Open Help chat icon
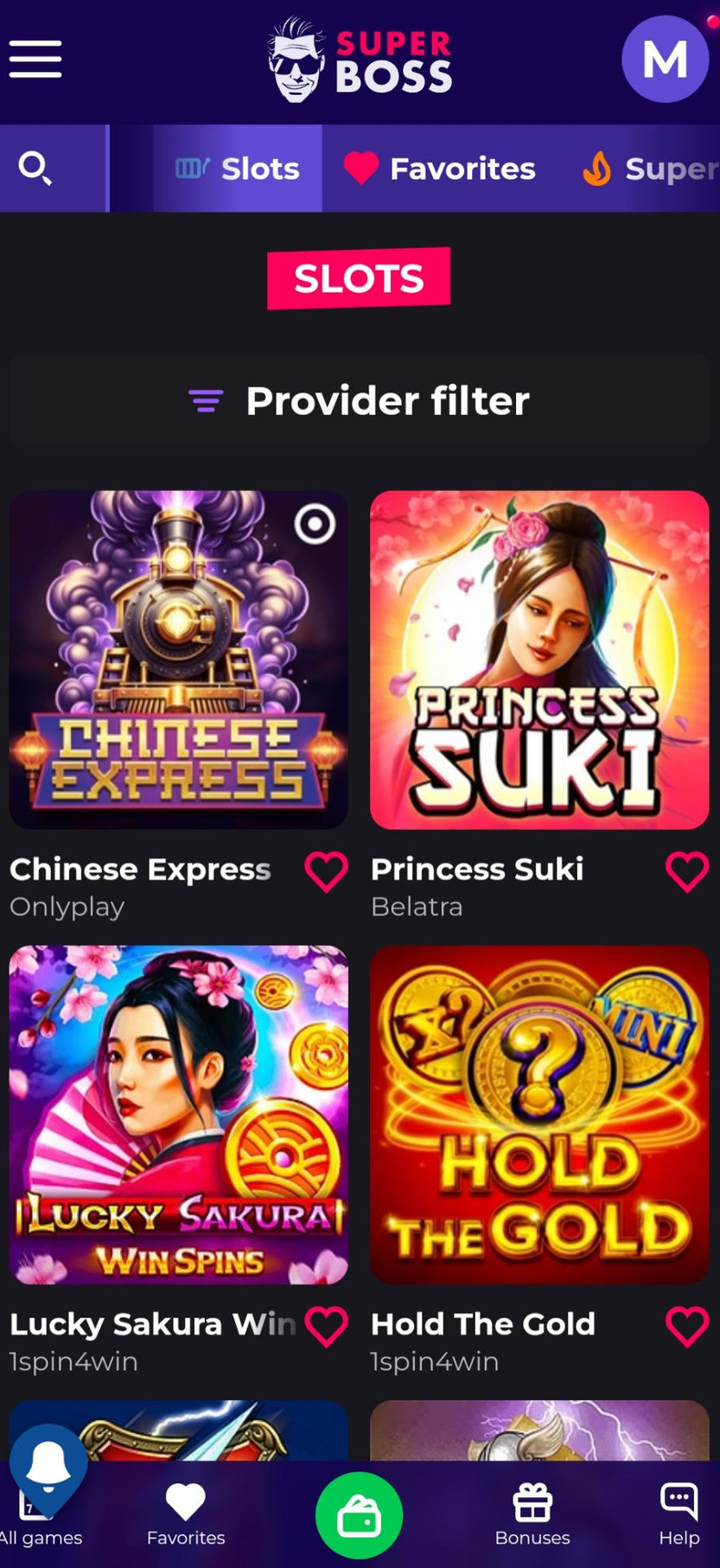The height and width of the screenshot is (1568, 720). 679,1501
